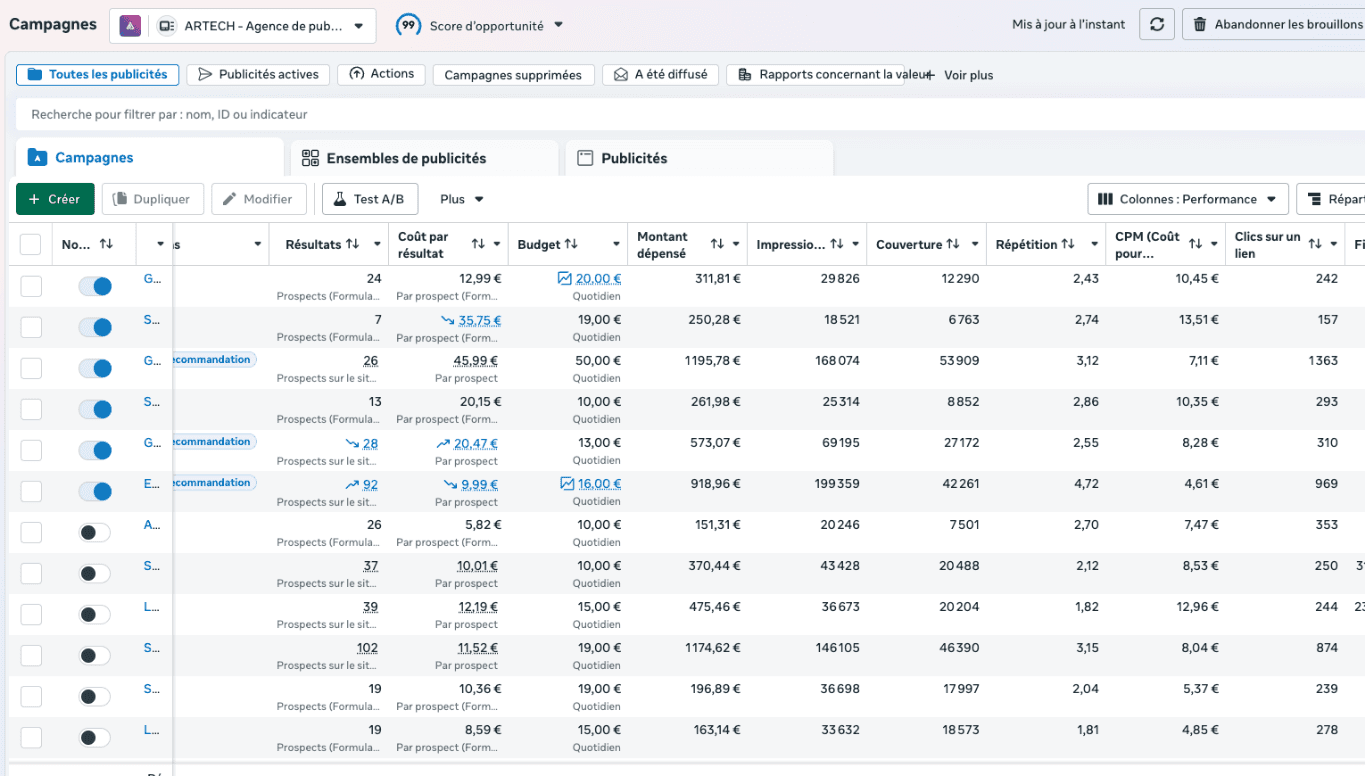Sort by Répétition column arrows

[1068, 244]
